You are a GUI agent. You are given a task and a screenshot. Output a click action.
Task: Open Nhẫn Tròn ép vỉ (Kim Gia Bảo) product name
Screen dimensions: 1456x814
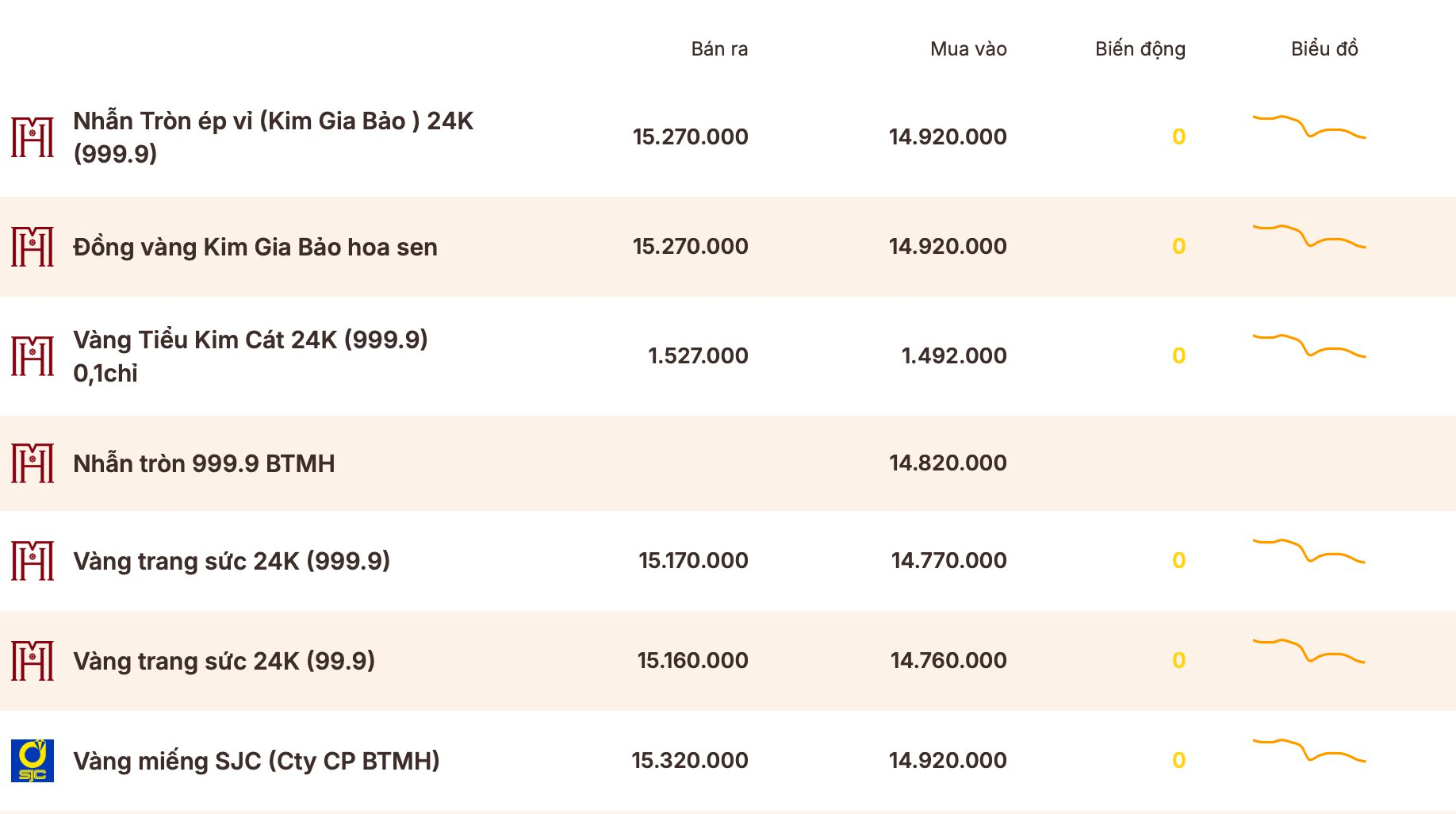pyautogui.click(x=273, y=137)
